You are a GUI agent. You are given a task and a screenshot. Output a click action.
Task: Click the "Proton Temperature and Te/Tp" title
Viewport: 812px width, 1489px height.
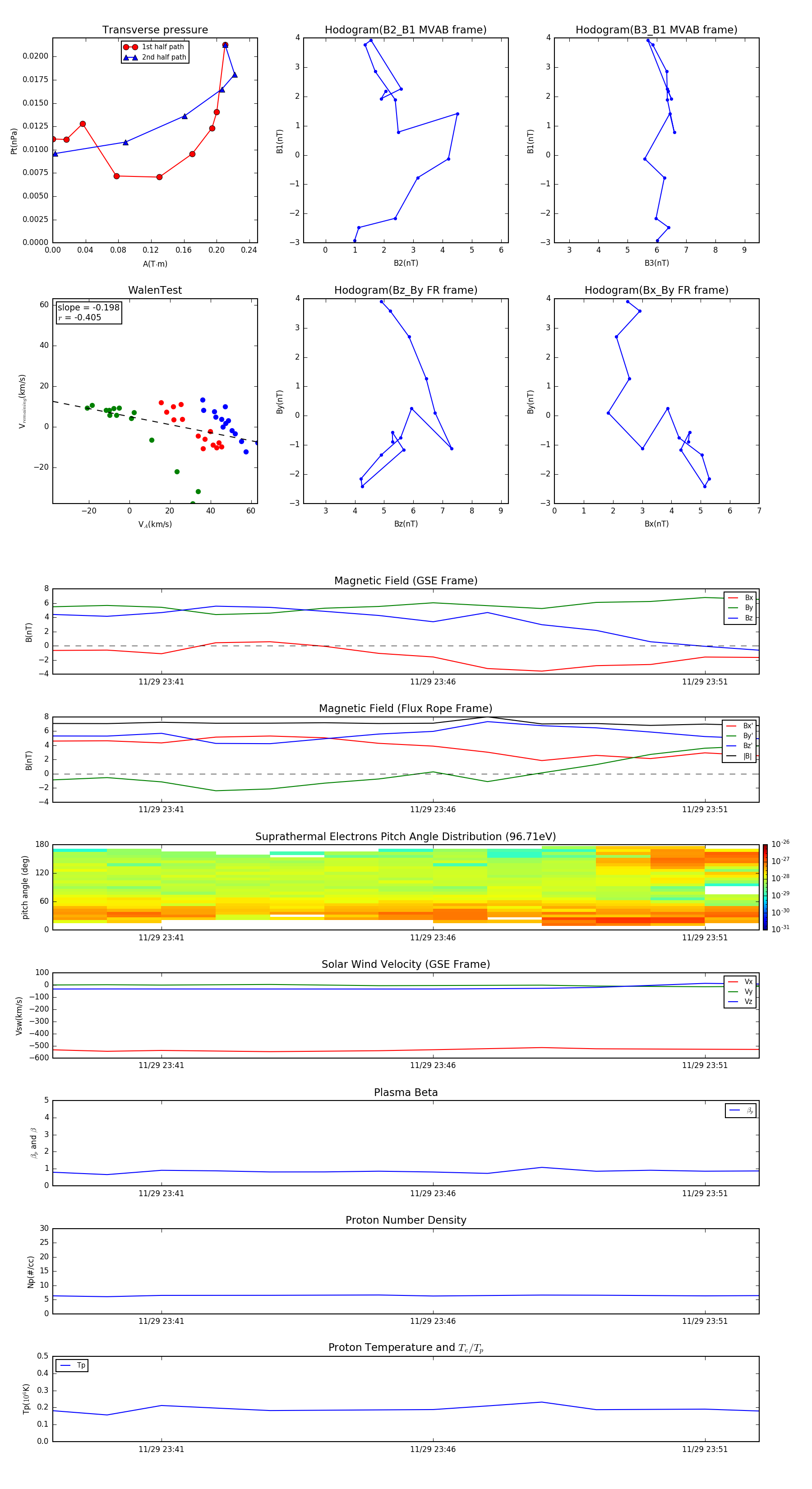tap(406, 1348)
